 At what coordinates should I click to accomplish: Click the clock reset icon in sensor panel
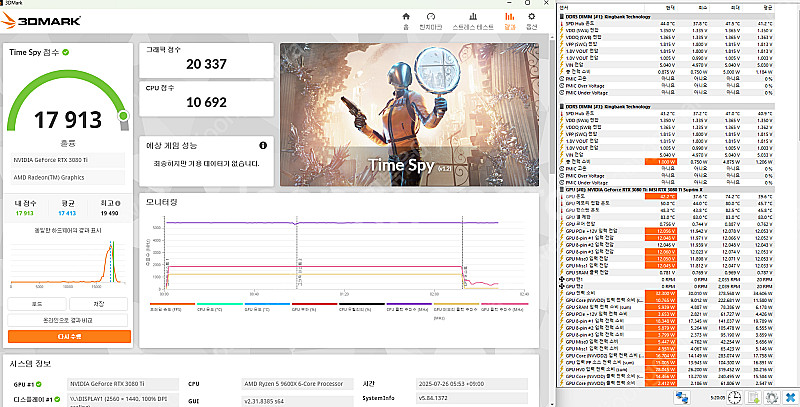coord(734,397)
